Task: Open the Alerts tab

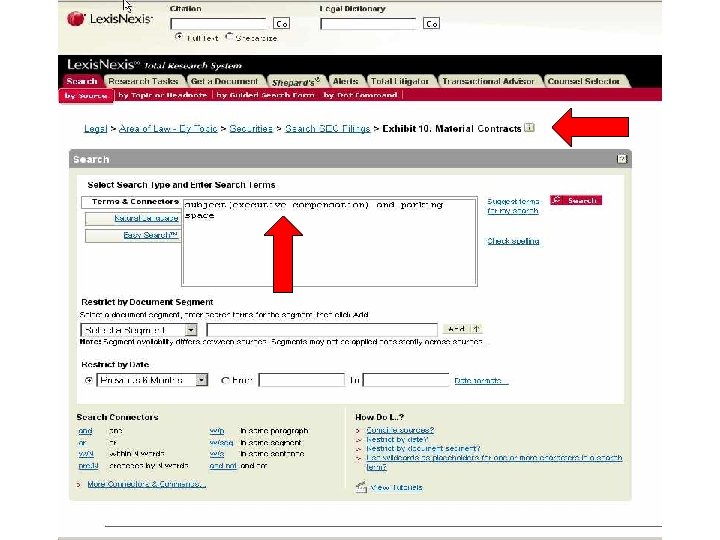Action: (345, 81)
